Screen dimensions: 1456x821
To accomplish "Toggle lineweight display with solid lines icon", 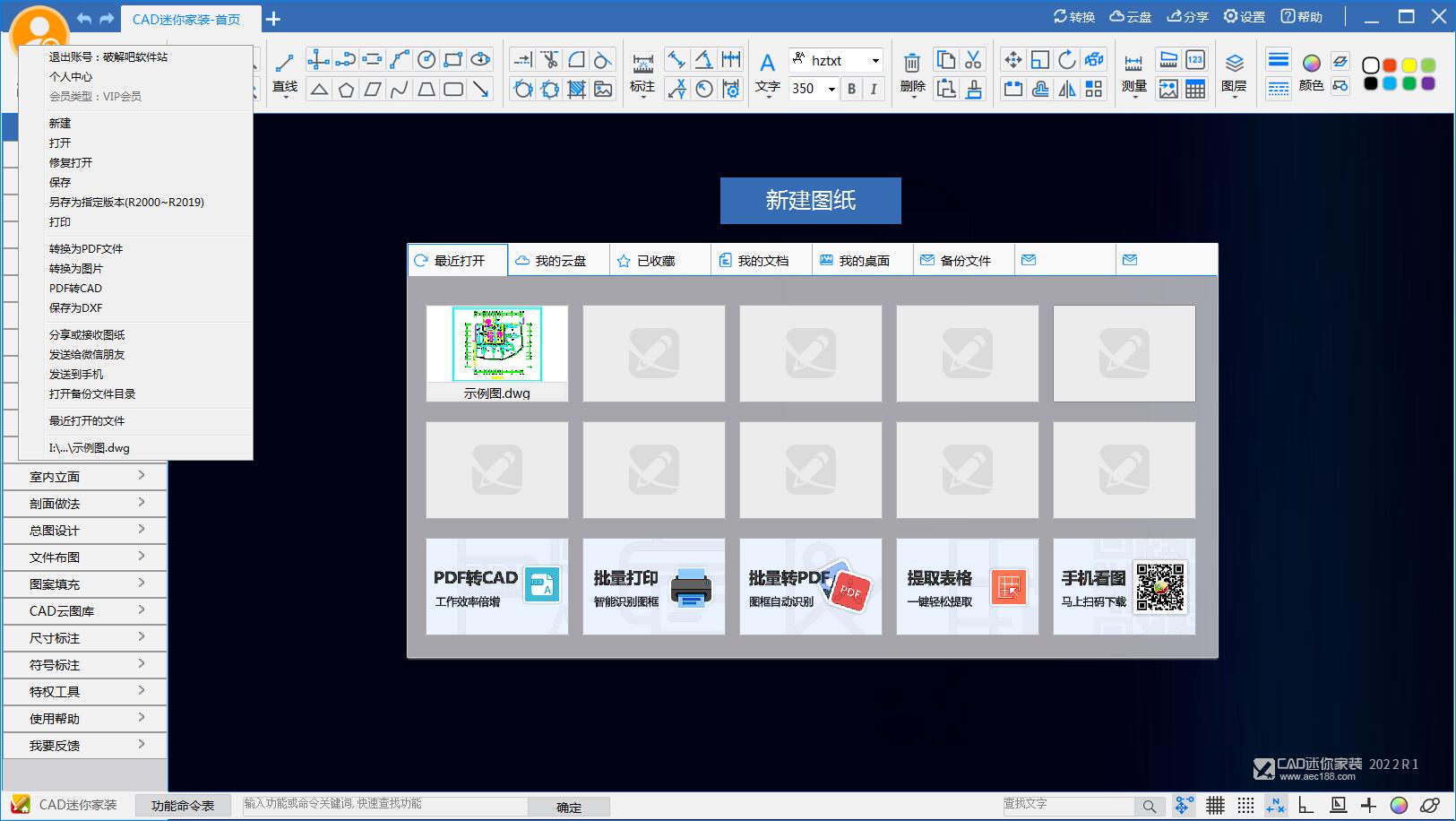I will pyautogui.click(x=1279, y=60).
